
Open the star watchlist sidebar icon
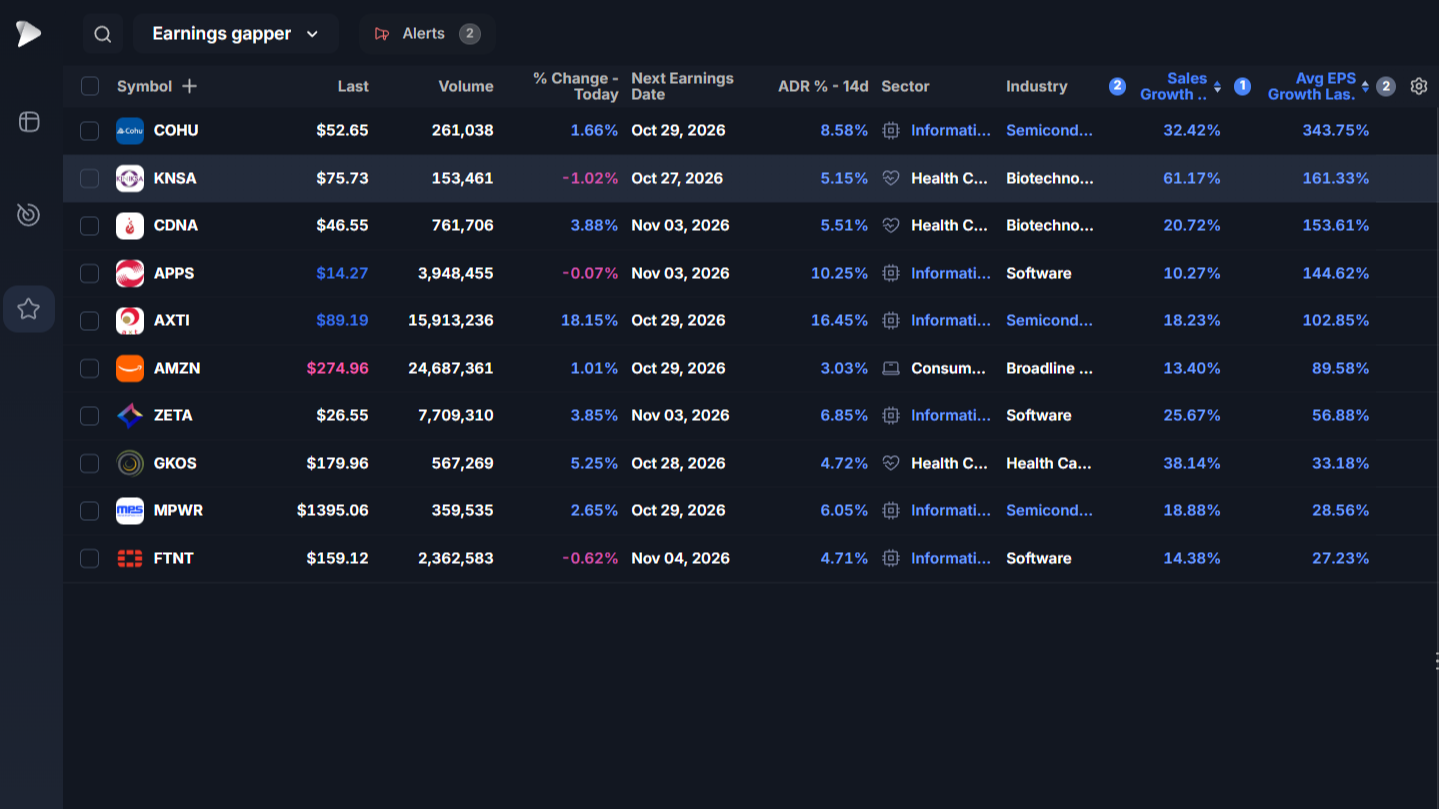click(x=29, y=309)
